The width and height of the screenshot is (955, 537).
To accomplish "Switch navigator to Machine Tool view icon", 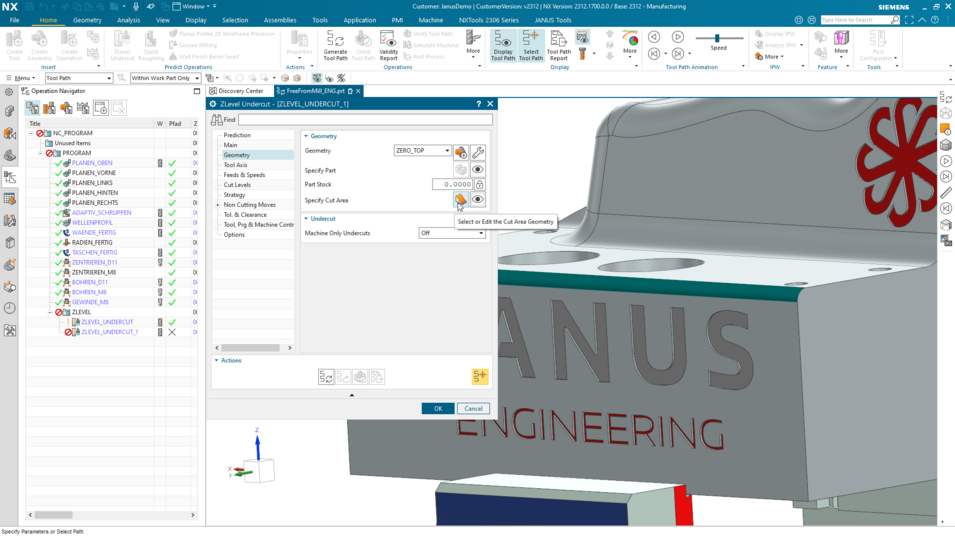I will (49, 108).
